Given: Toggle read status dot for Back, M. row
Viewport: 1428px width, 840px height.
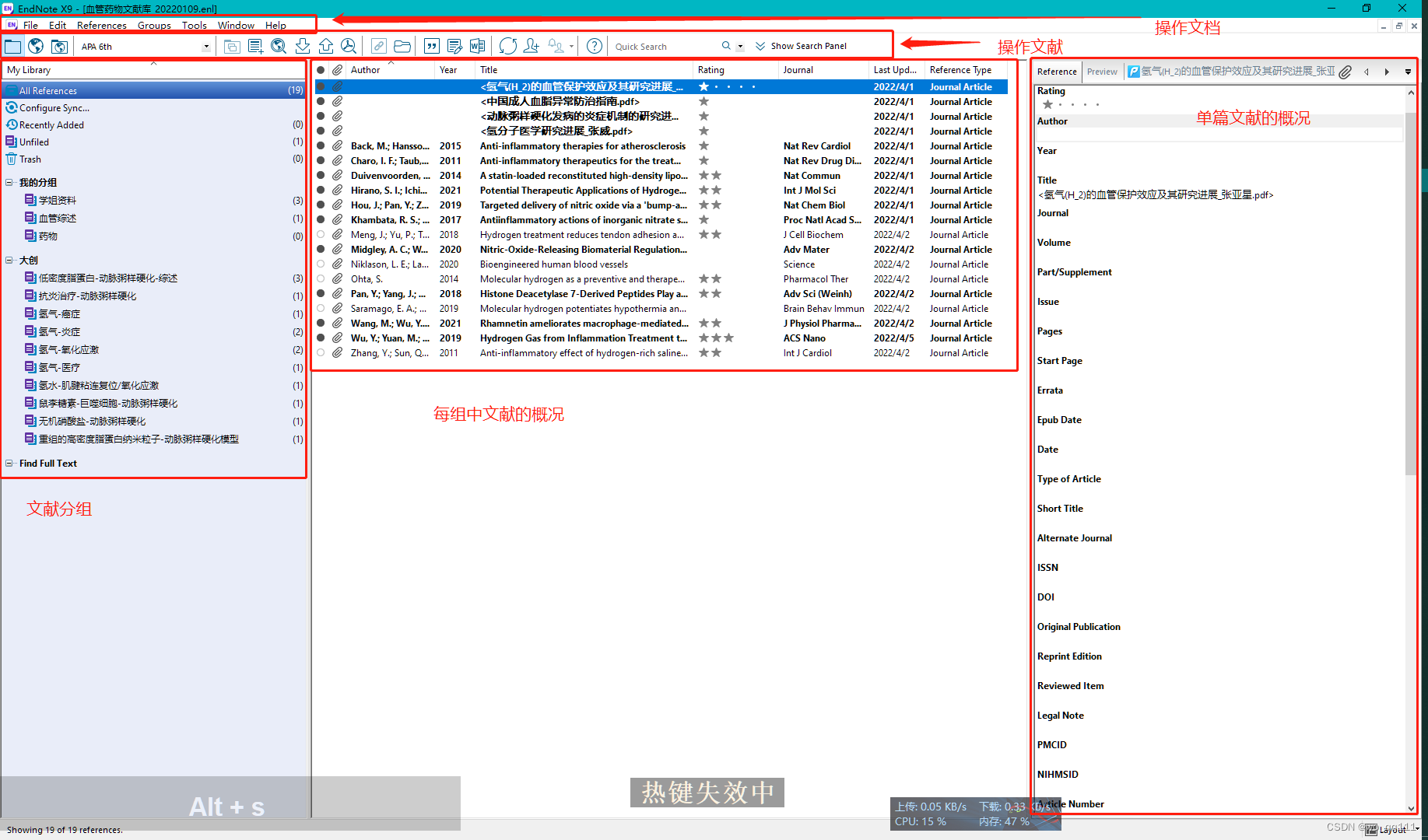Looking at the screenshot, I should (321, 146).
